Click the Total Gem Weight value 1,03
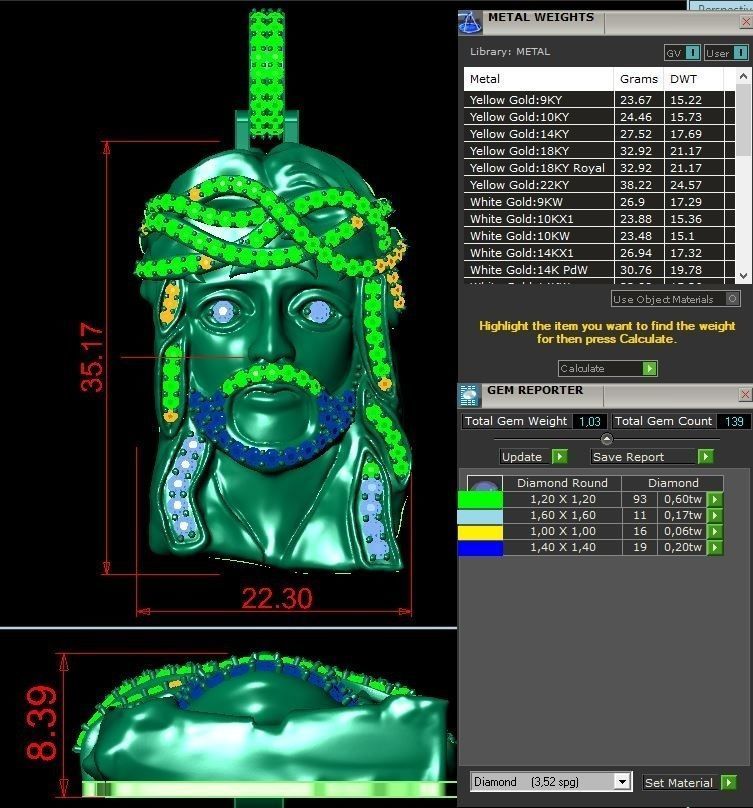Image resolution: width=753 pixels, height=808 pixels. (x=590, y=422)
